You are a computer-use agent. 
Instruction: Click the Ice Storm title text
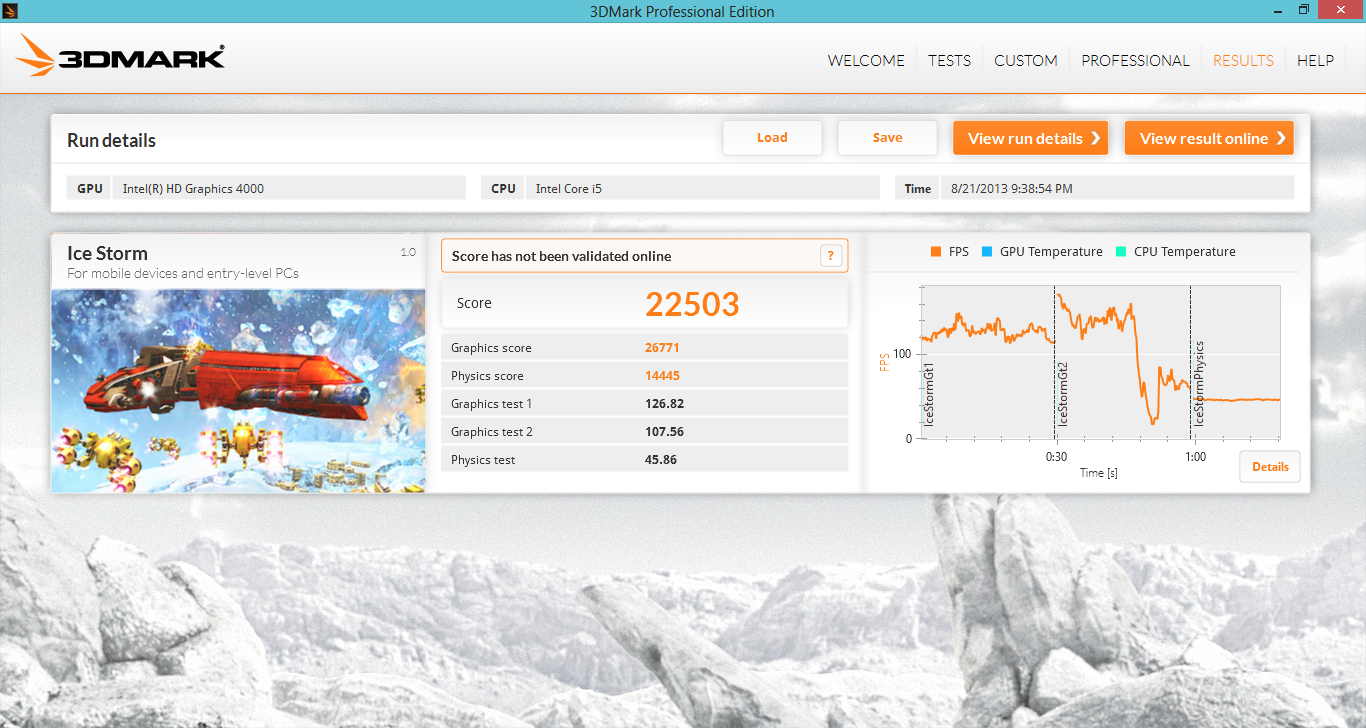pos(107,253)
